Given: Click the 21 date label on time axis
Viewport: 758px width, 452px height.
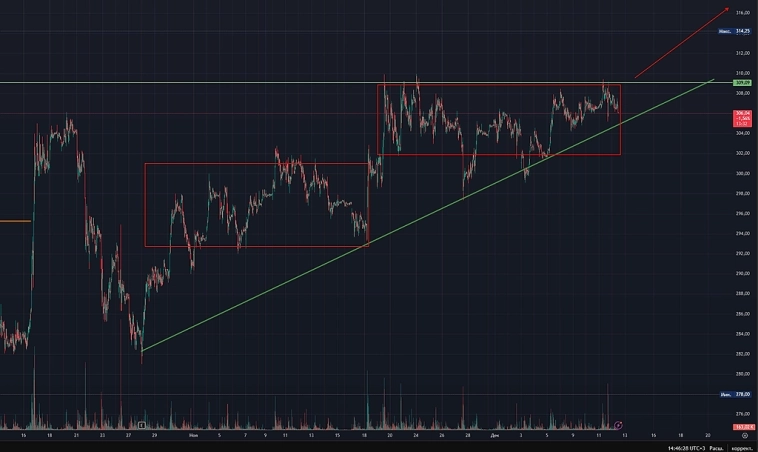Looking at the screenshot, I should pos(76,436).
